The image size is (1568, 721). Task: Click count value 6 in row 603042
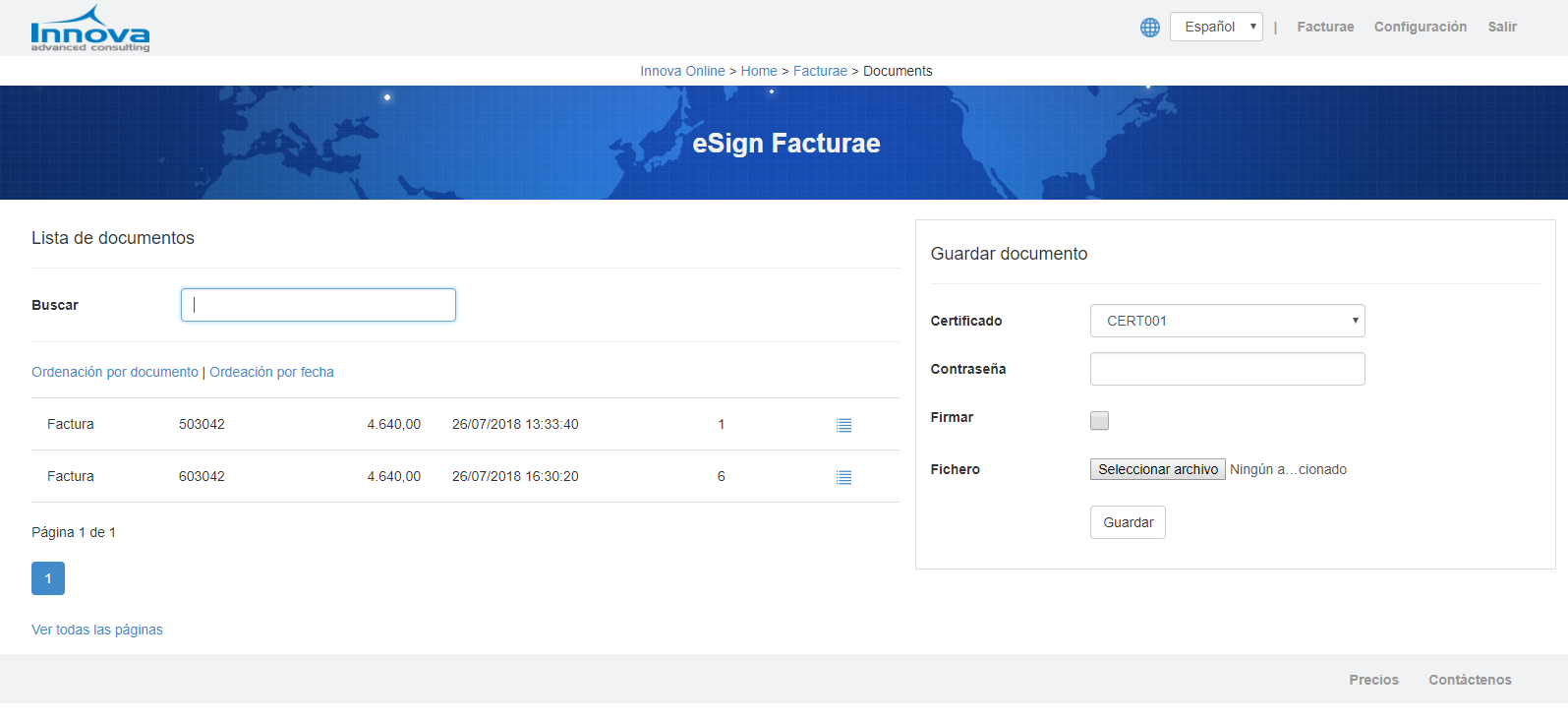click(722, 476)
